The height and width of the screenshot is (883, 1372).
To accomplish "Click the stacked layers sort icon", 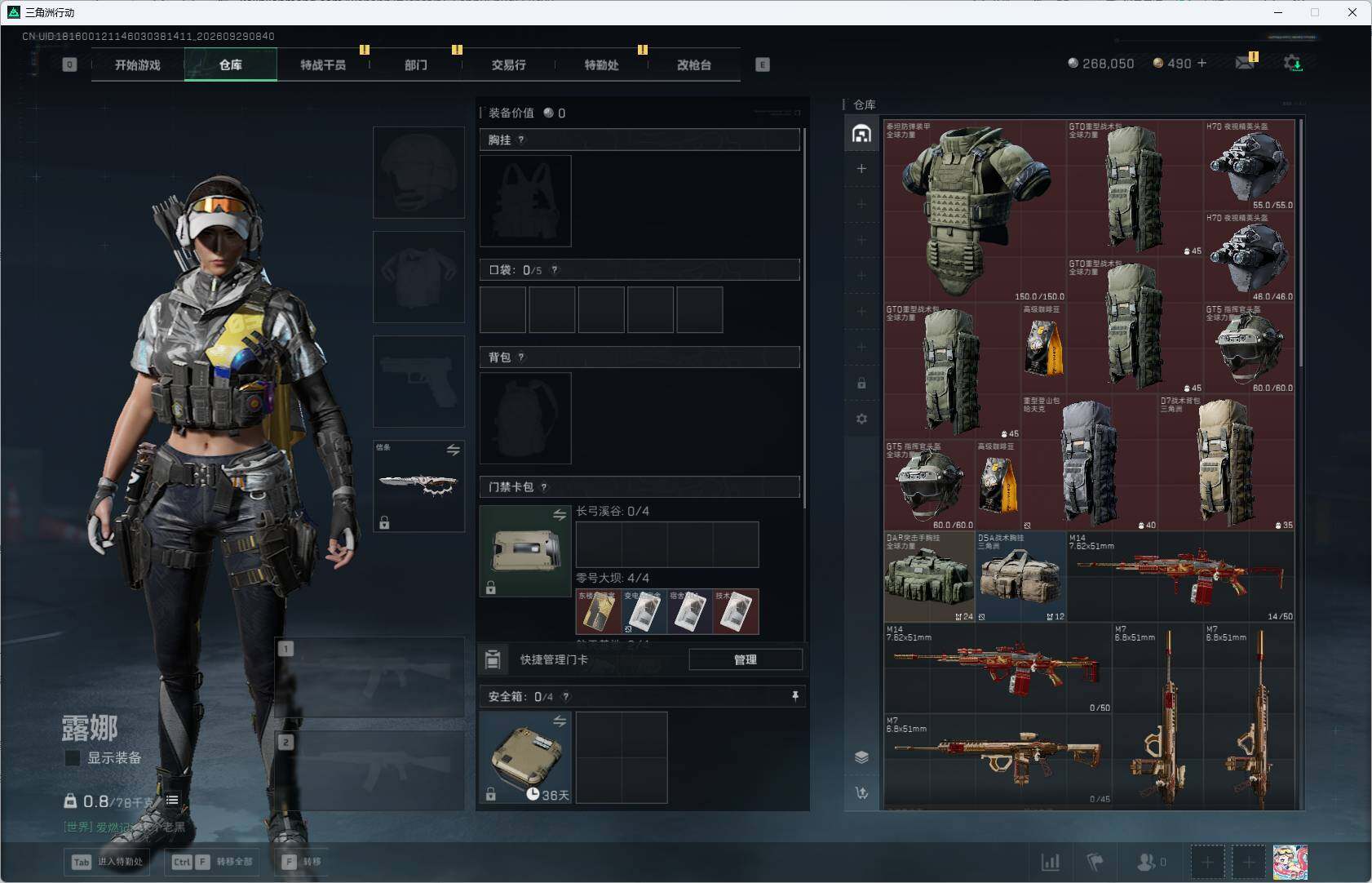I will pos(861,757).
